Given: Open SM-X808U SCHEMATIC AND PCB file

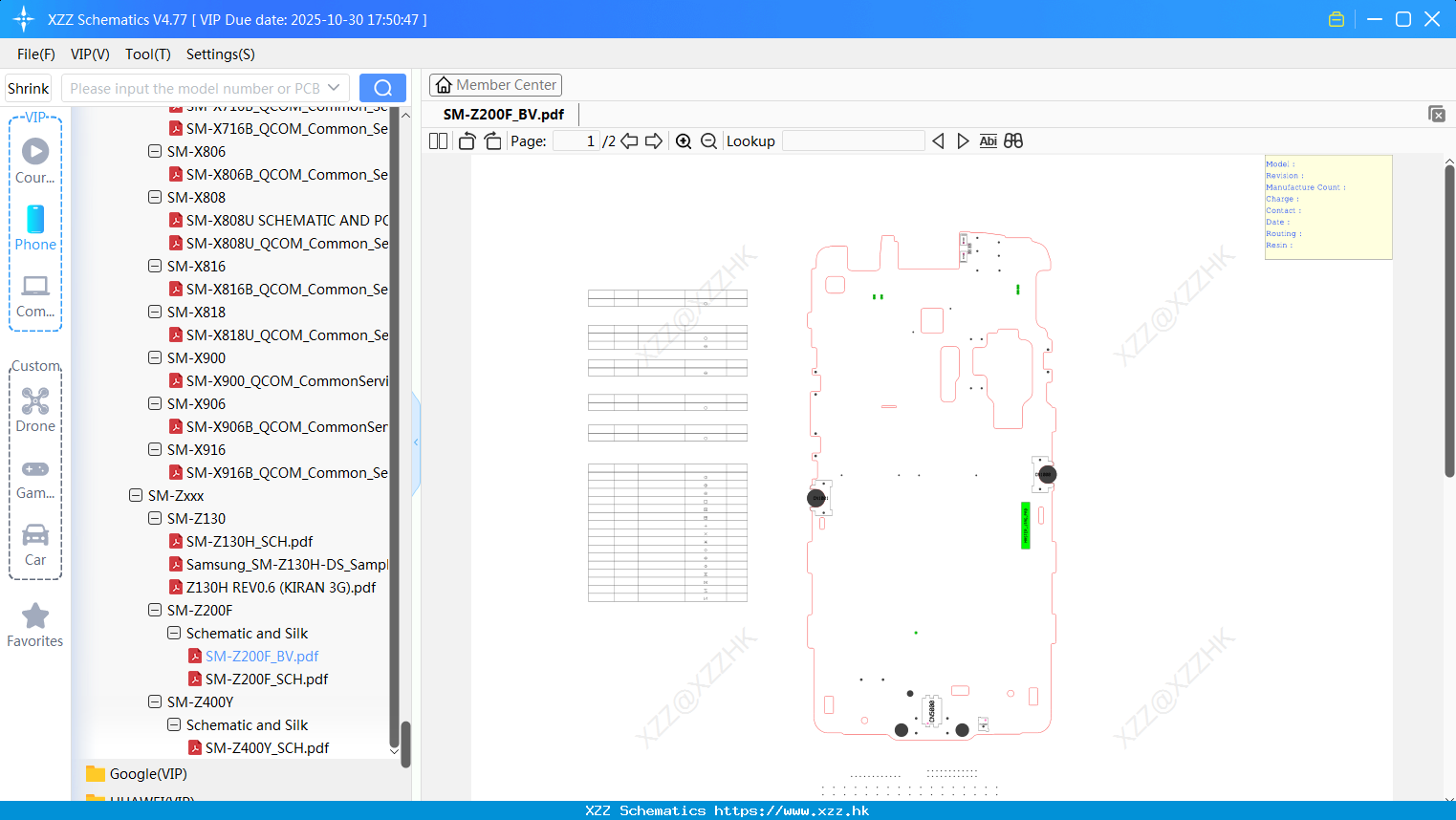Looking at the screenshot, I should click(x=278, y=220).
